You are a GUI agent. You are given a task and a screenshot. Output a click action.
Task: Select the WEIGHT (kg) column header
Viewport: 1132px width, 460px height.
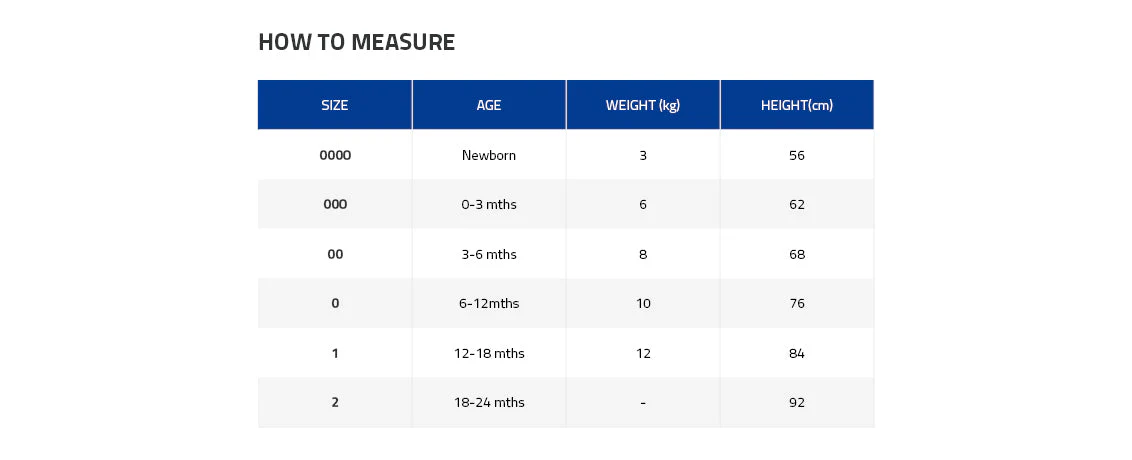point(643,105)
